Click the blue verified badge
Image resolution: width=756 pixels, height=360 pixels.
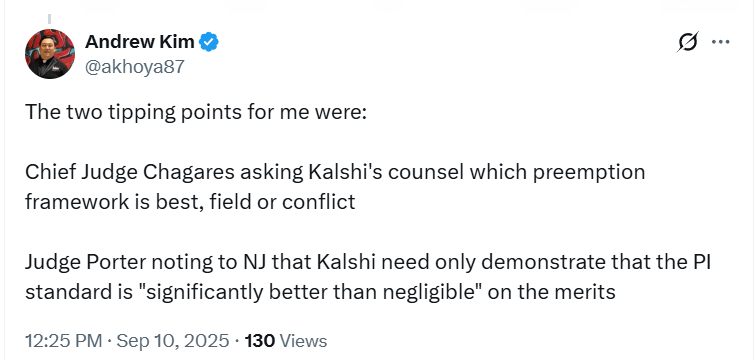pos(209,42)
